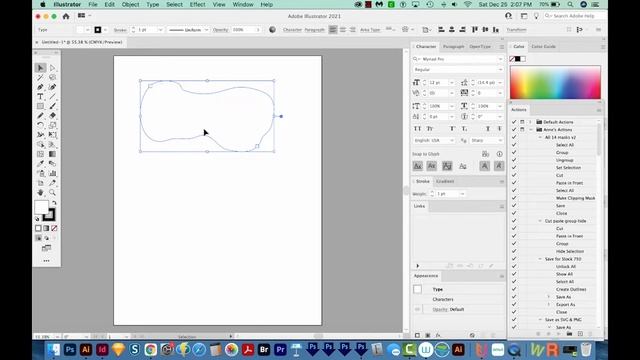
Task: Select the Selection (black arrow) tool
Action: (x=40, y=68)
